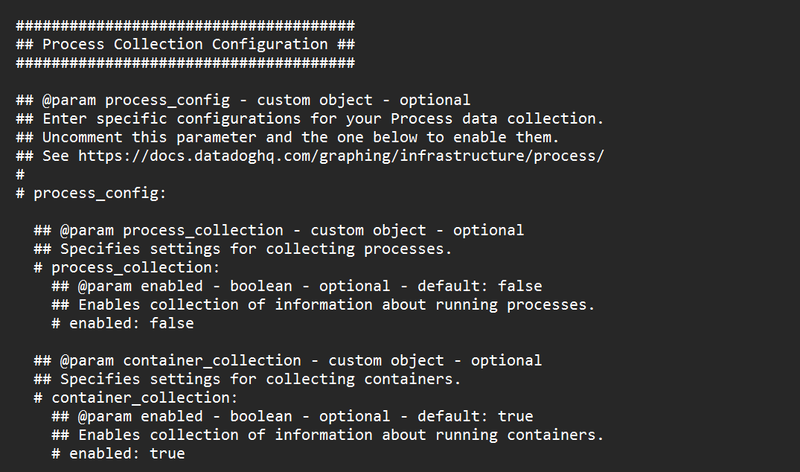
Task: Click the word 'true' in 'default: true'
Action: 515,416
